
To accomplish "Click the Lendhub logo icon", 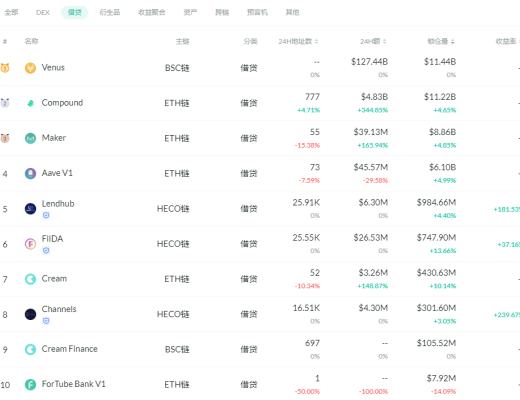I will (x=30, y=209).
